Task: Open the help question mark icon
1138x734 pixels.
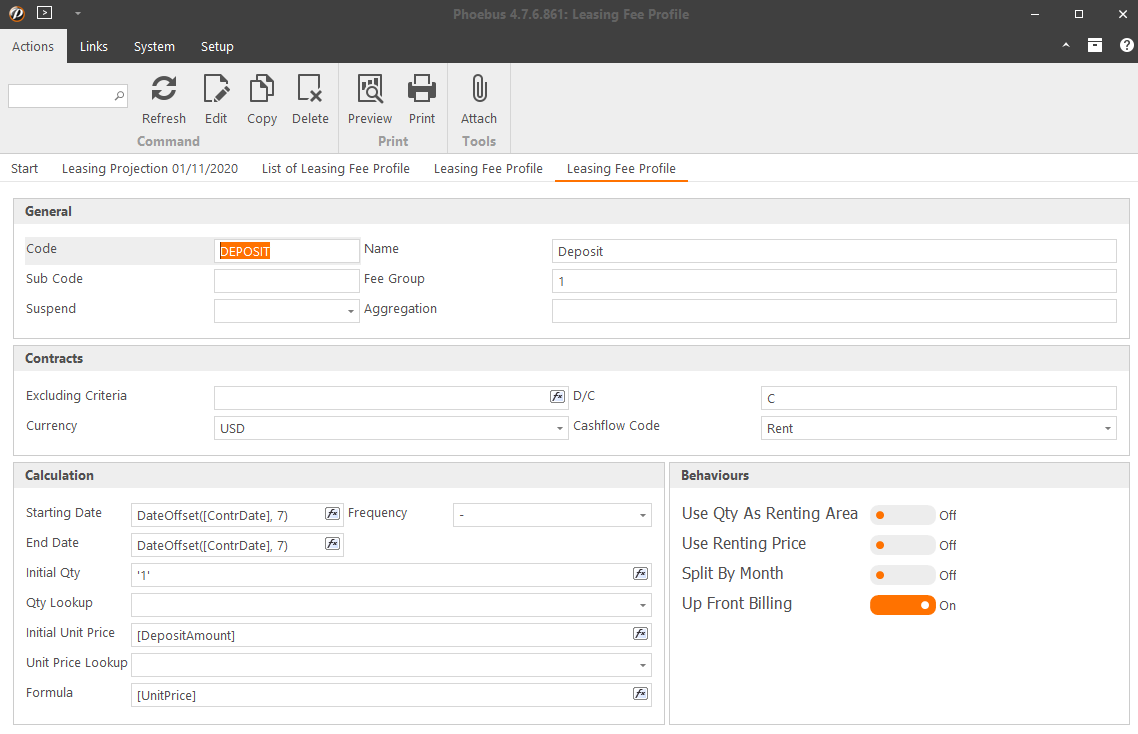Action: [1126, 46]
